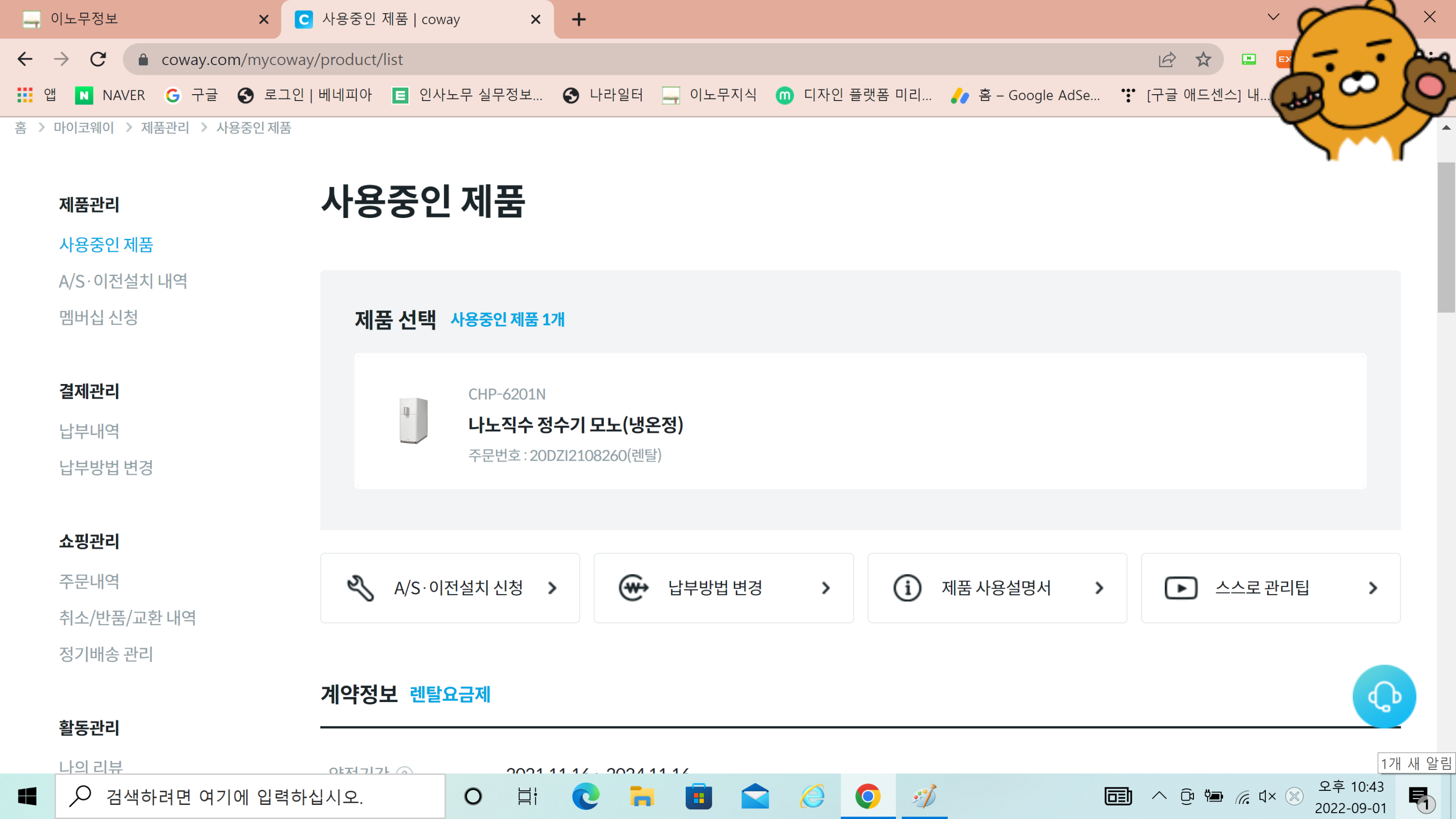Open A/S·이전설치 내역 in sidebar
This screenshot has height=819, width=1456.
(123, 281)
